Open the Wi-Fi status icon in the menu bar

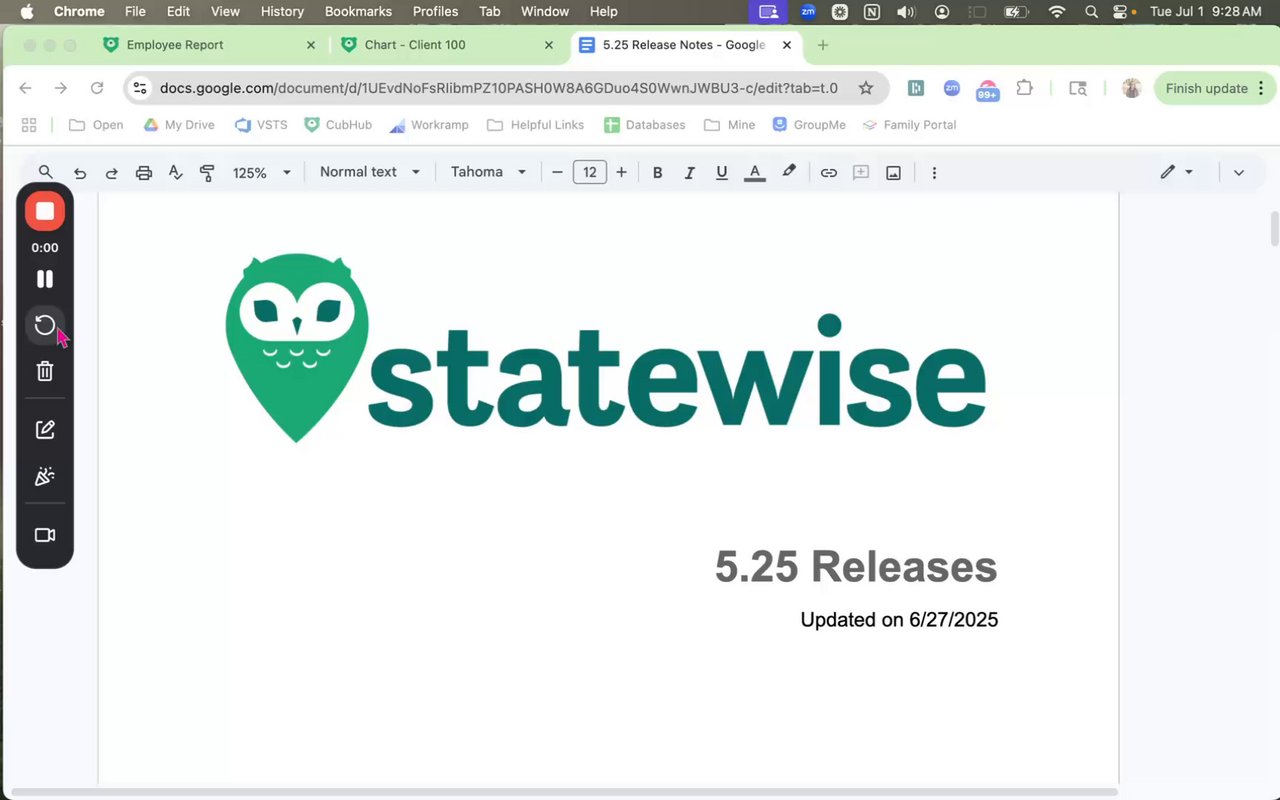coord(1057,12)
